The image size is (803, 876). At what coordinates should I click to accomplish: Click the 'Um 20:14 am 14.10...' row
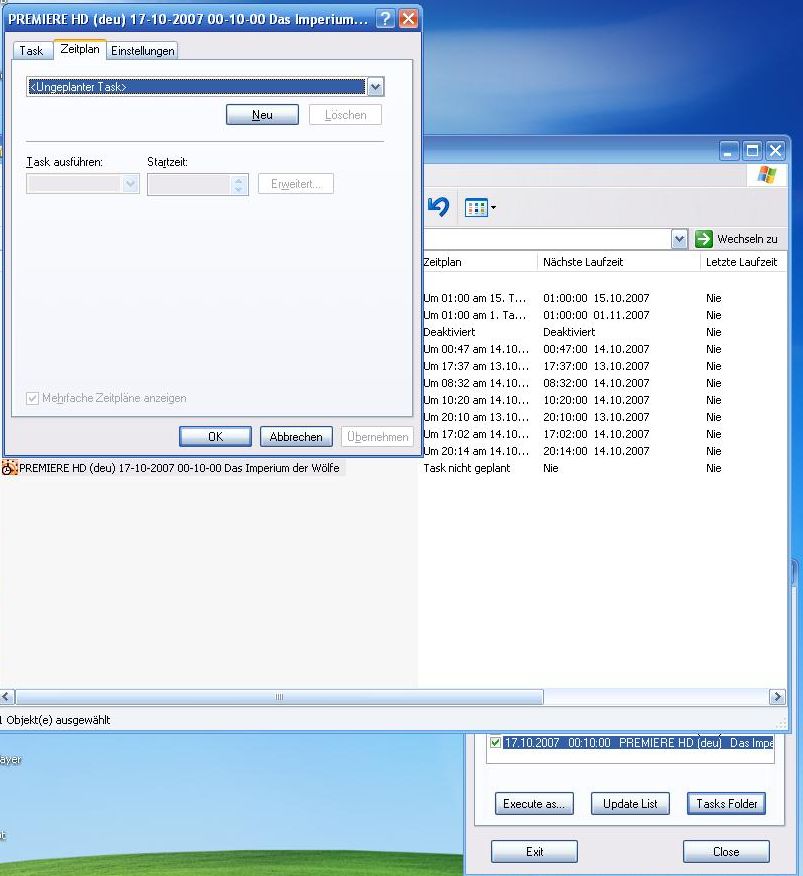pyautogui.click(x=476, y=451)
